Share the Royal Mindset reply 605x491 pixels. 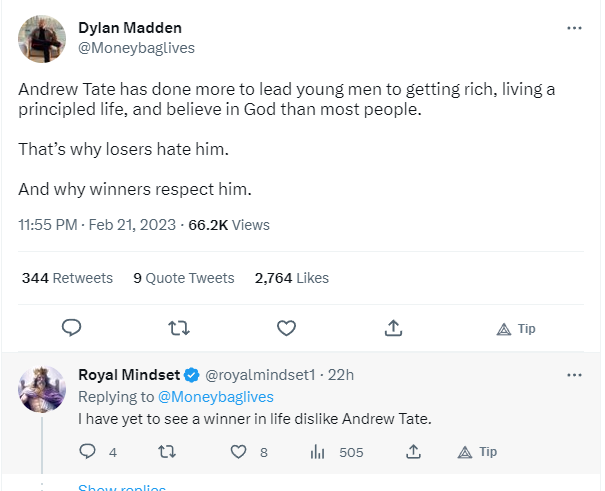click(x=413, y=451)
